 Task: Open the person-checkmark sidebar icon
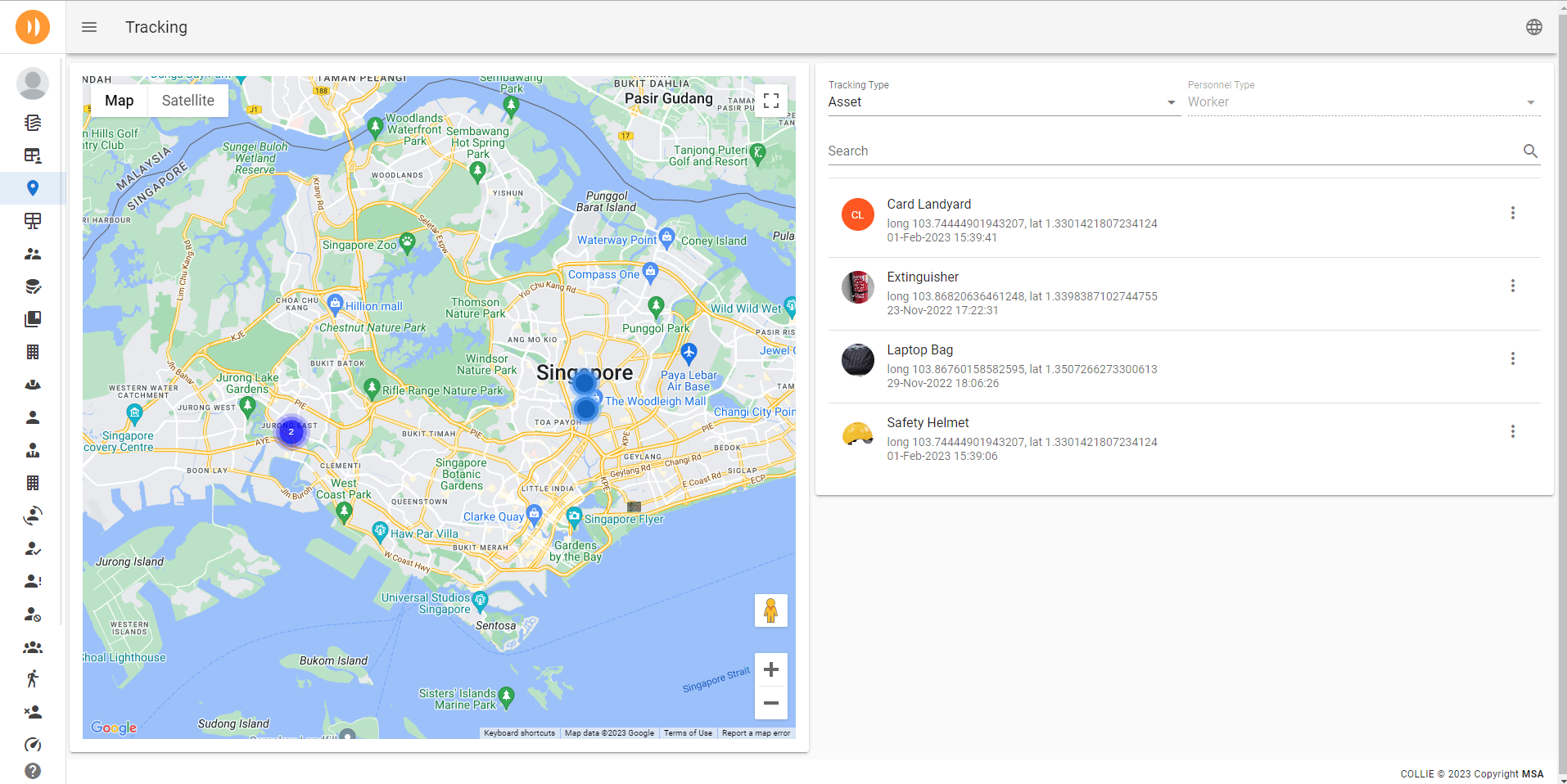coord(33,548)
